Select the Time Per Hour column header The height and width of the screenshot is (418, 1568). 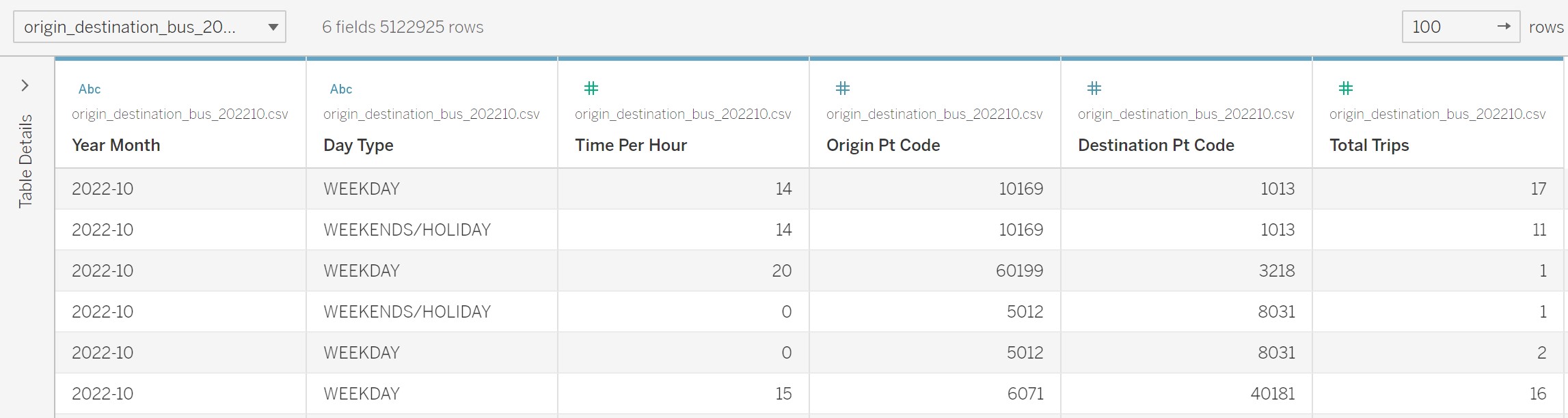coord(630,145)
